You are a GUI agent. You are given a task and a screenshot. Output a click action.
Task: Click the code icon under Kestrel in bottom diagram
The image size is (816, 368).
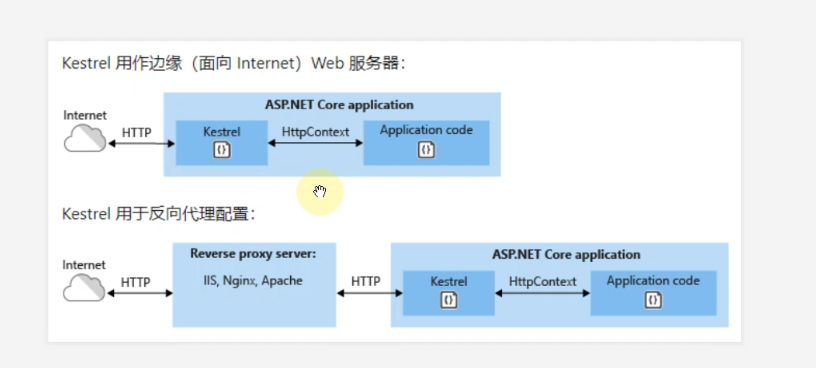[449, 300]
